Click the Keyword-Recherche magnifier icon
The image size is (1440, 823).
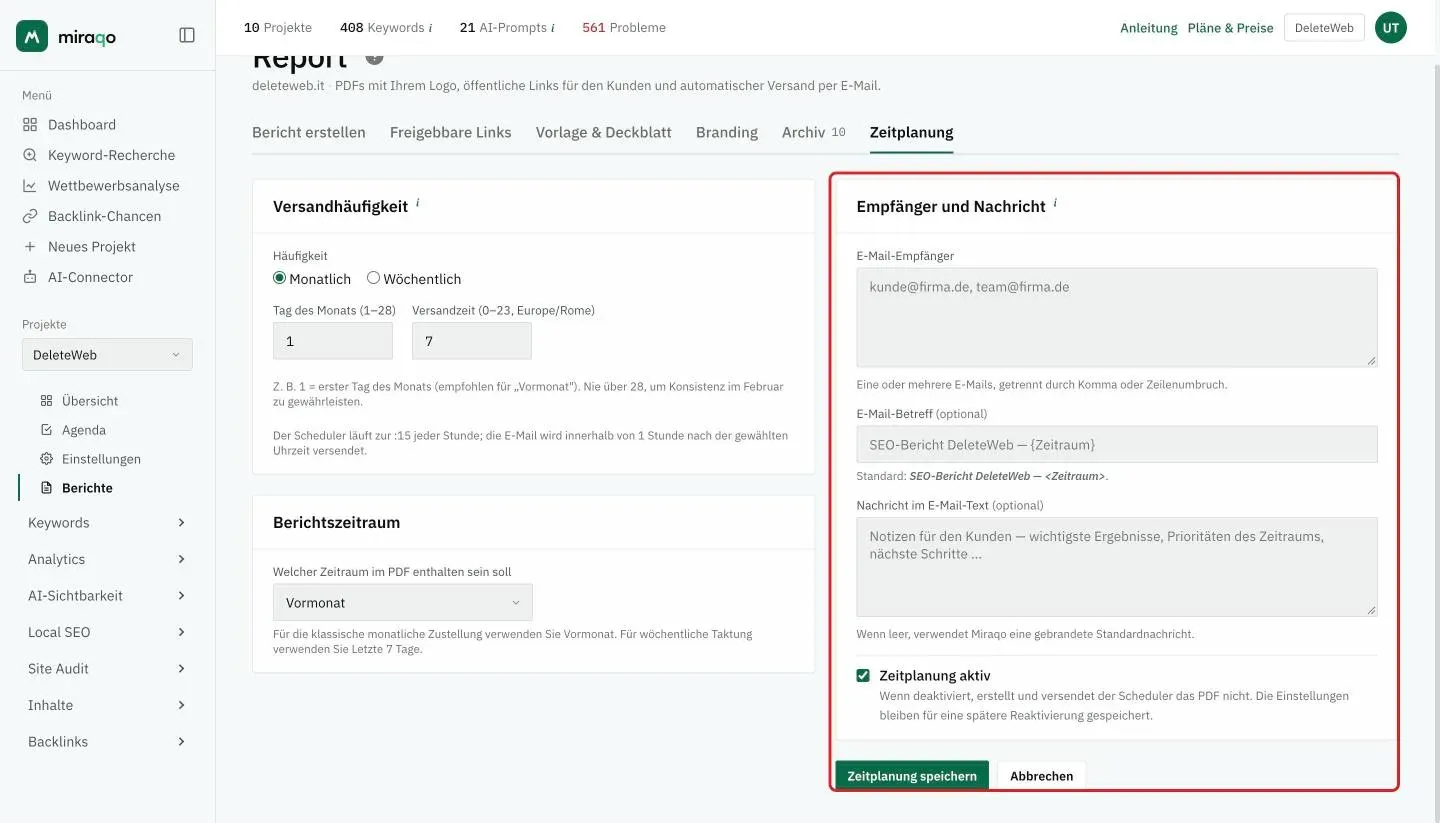[x=30, y=155]
